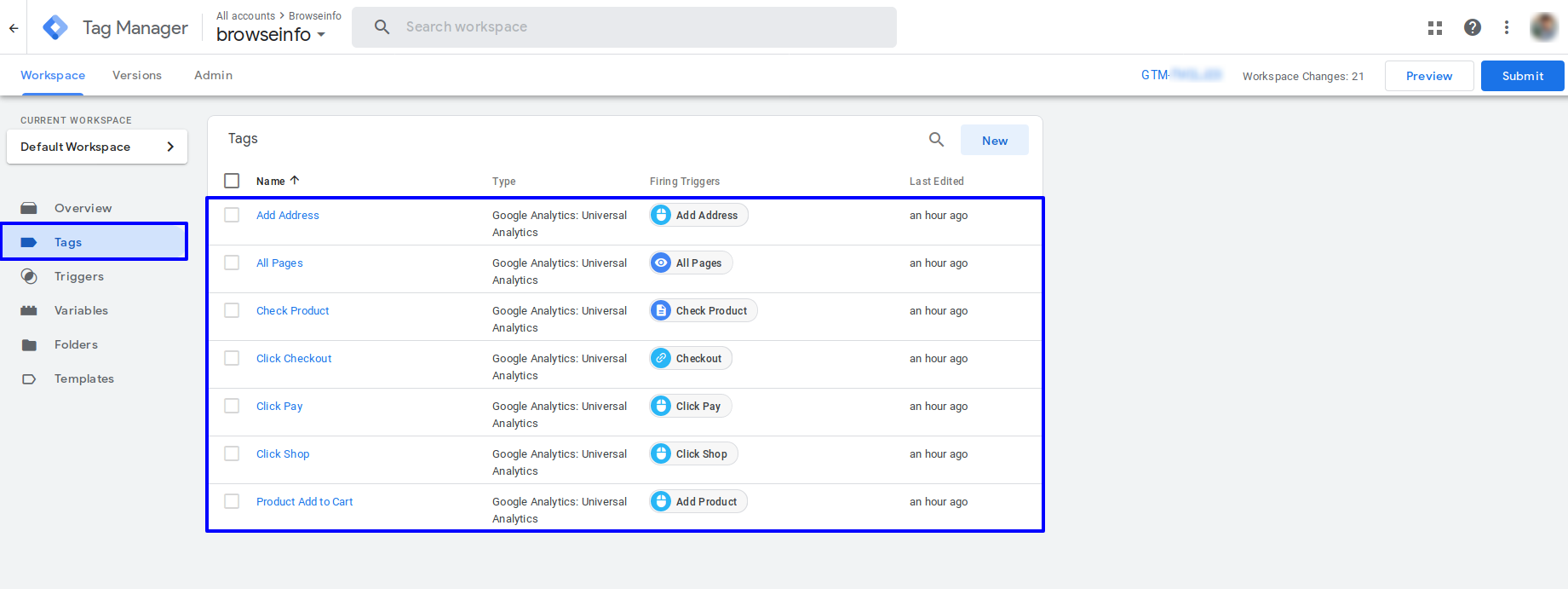Click the Variables sidebar icon

[29, 310]
